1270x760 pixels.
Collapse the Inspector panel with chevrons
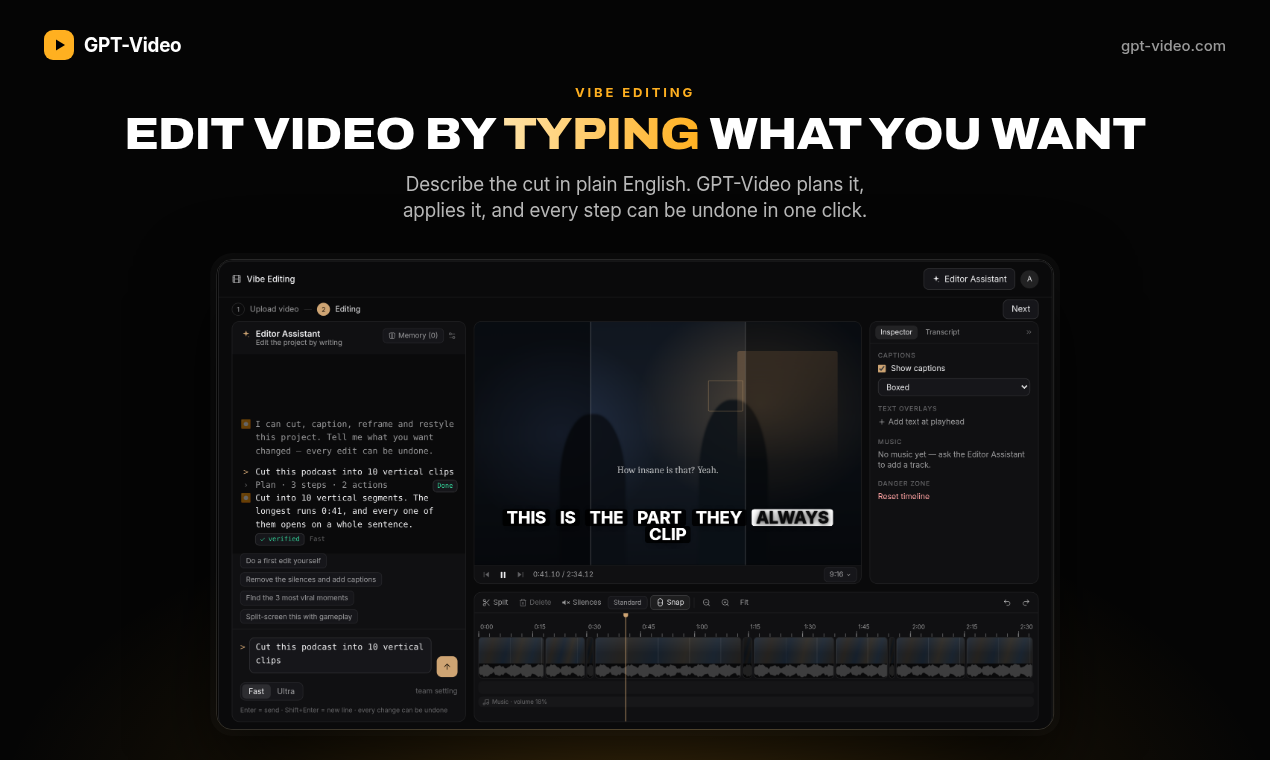1028,332
